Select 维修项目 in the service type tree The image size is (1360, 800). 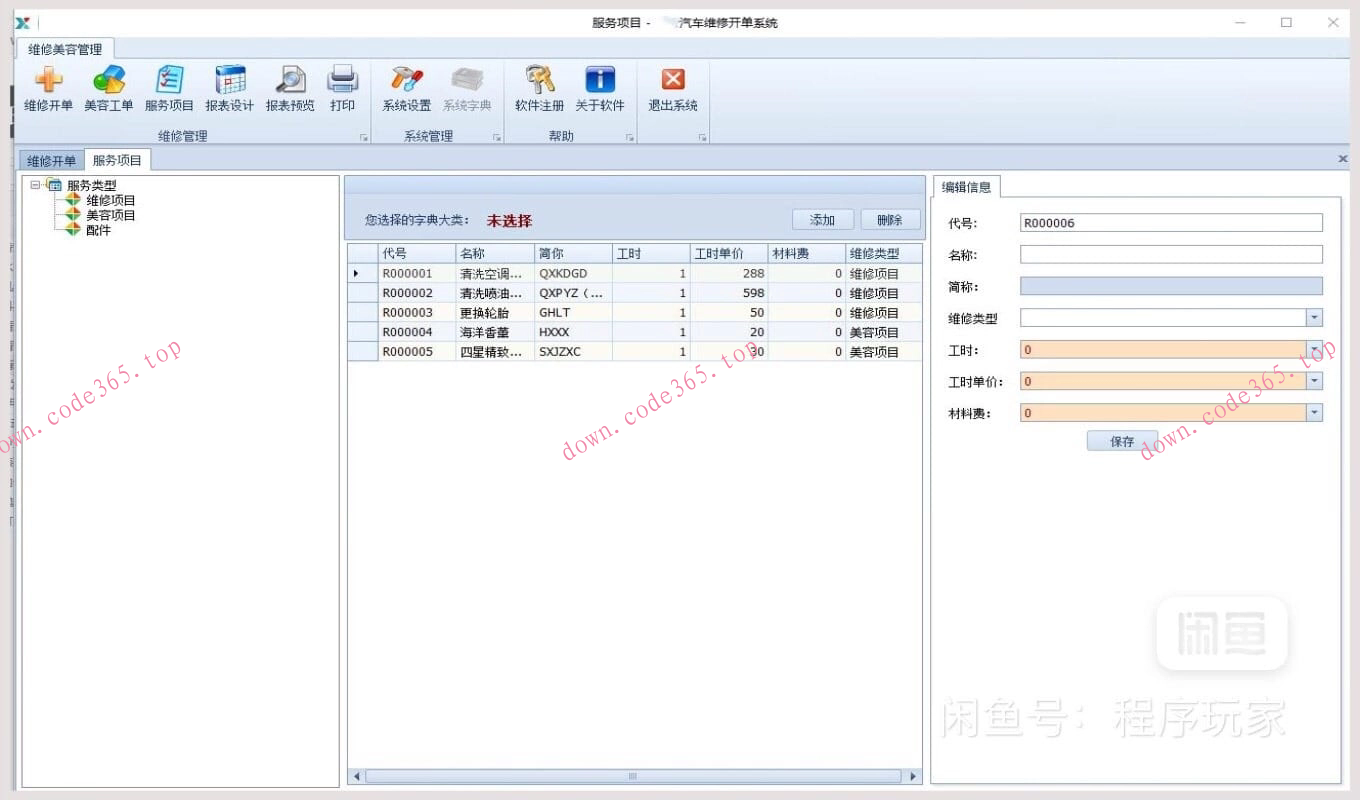110,200
